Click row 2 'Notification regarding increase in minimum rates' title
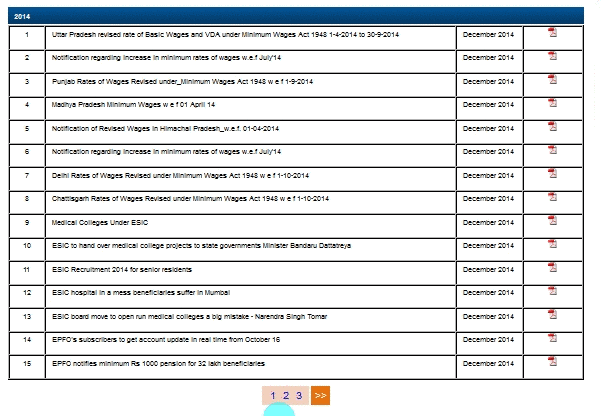Image resolution: width=601 pixels, height=416 pixels. coord(166,58)
